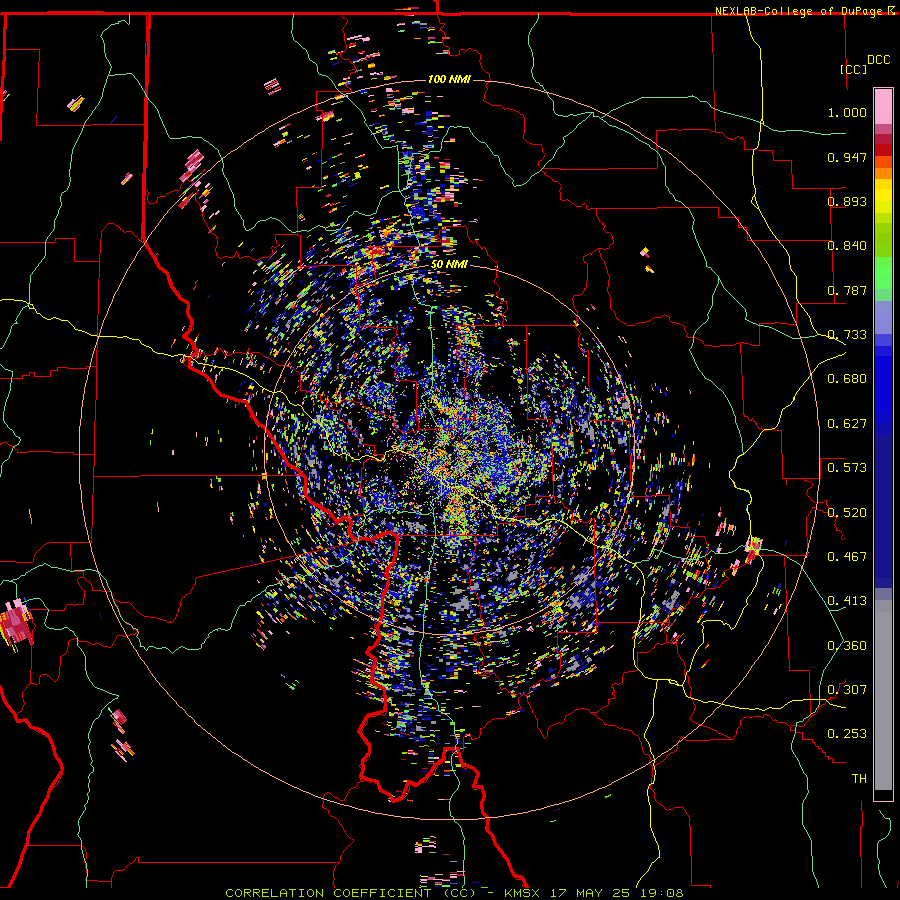This screenshot has width=900, height=900.
Task: Select the [CC] label above the color scale
Action: (854, 69)
